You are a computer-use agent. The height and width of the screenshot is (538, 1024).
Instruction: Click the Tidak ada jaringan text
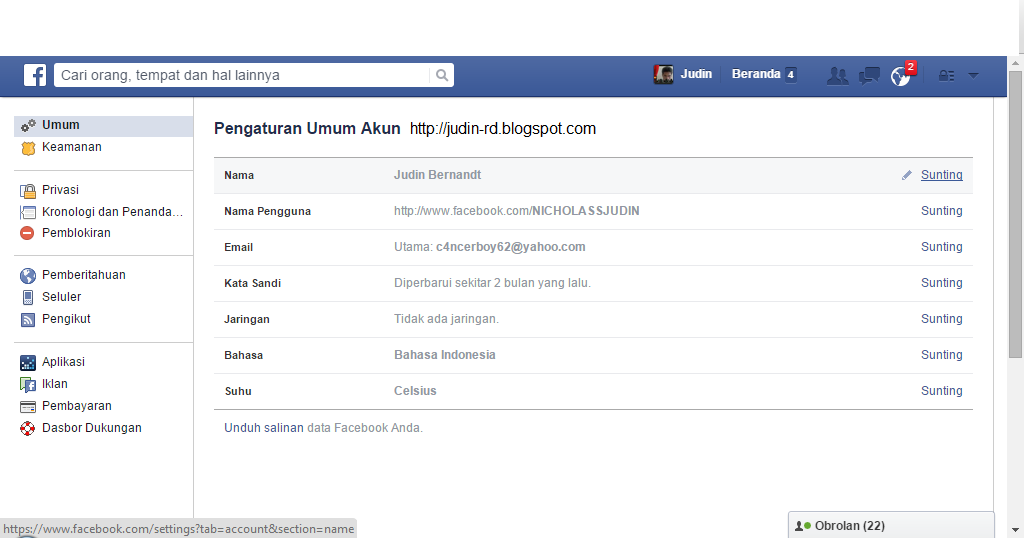point(446,319)
